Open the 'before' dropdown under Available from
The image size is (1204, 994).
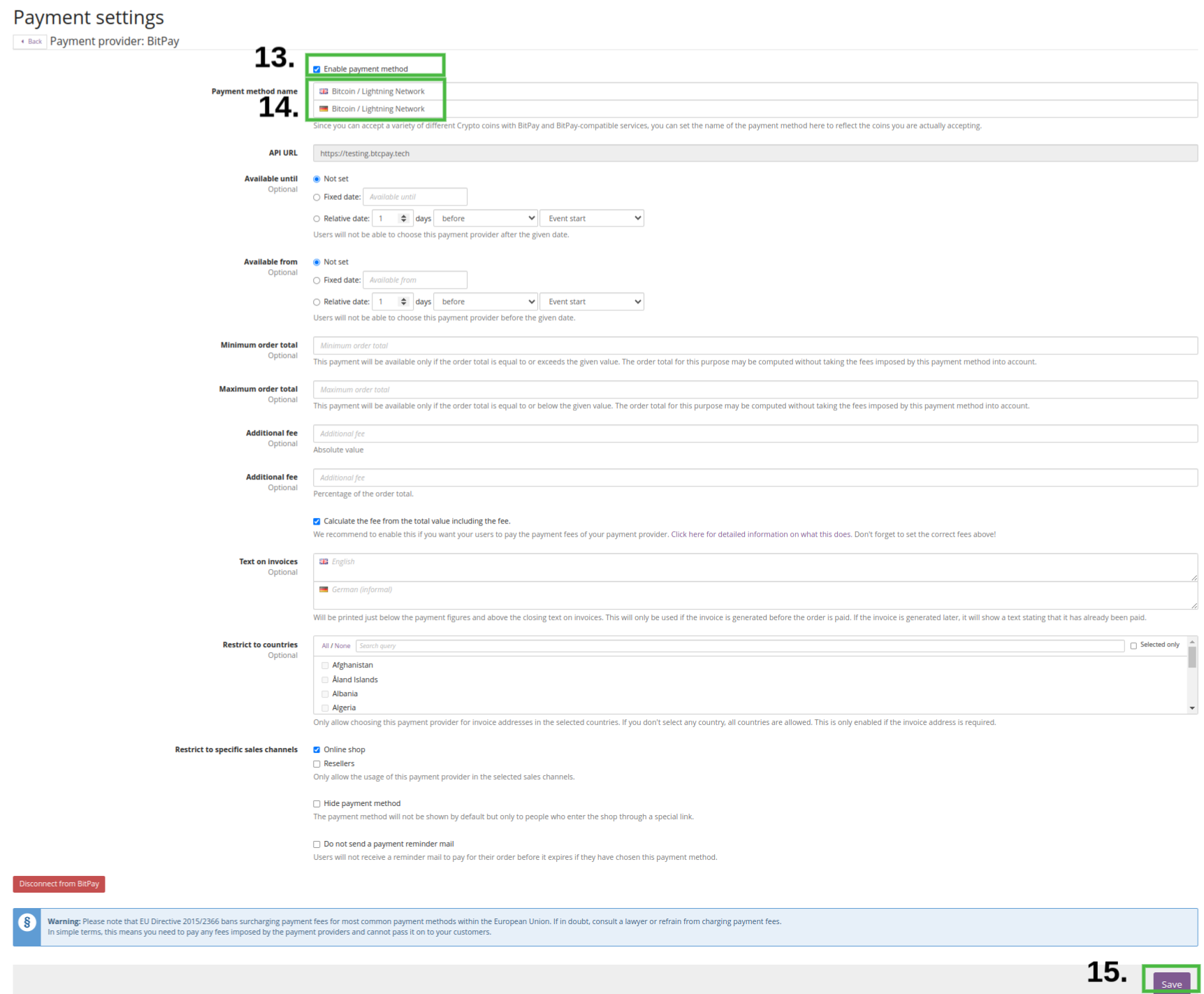point(485,301)
